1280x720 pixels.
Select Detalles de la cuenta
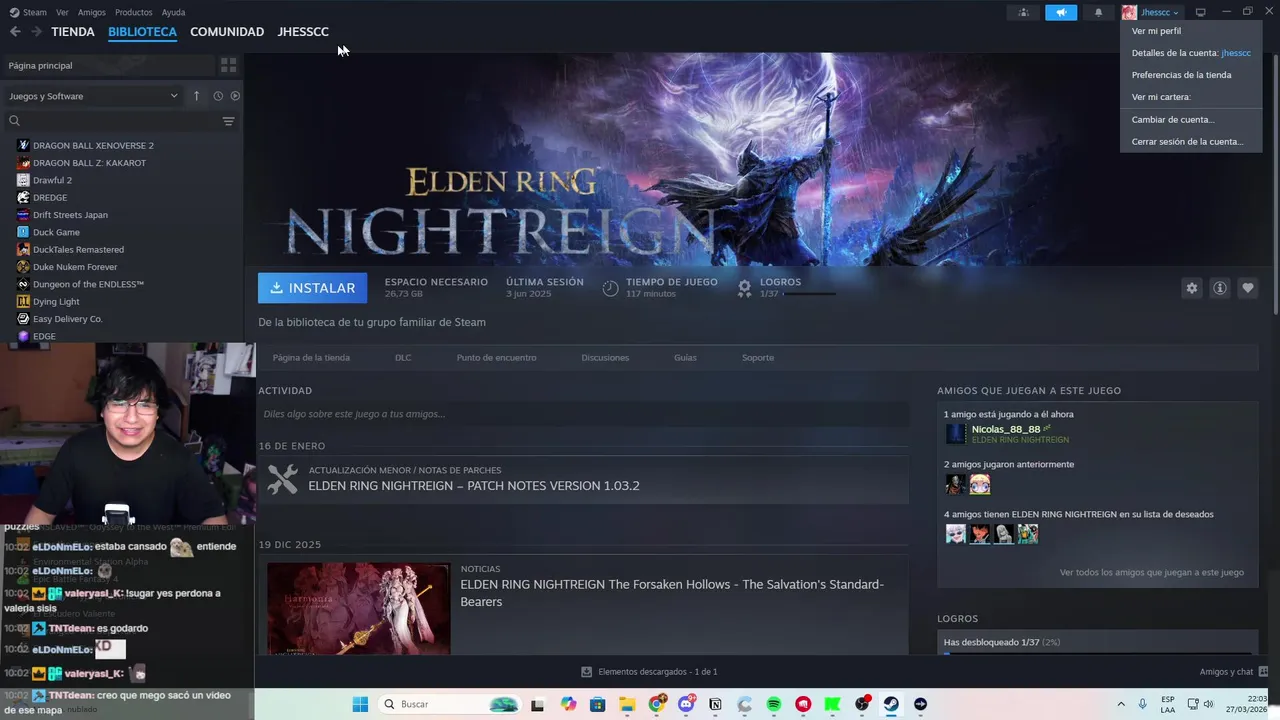click(x=1191, y=53)
